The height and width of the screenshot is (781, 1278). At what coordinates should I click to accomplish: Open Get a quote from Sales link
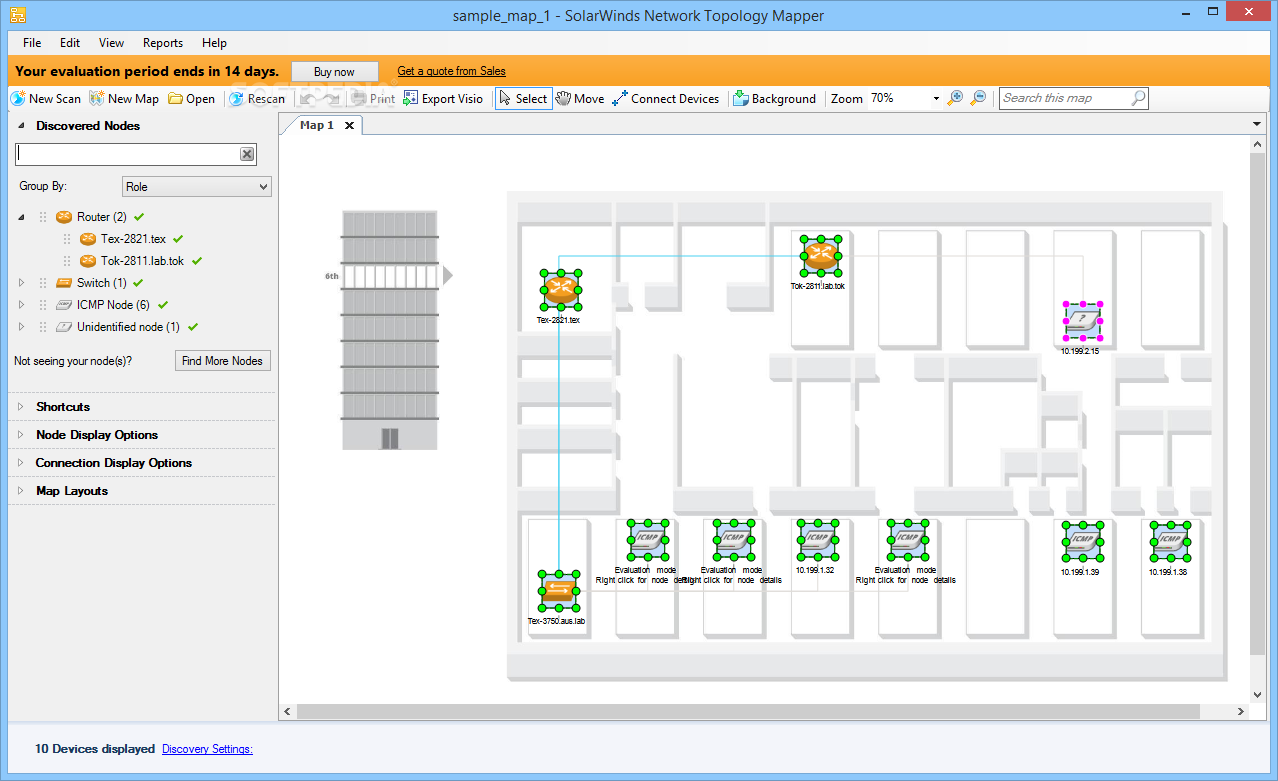(451, 71)
